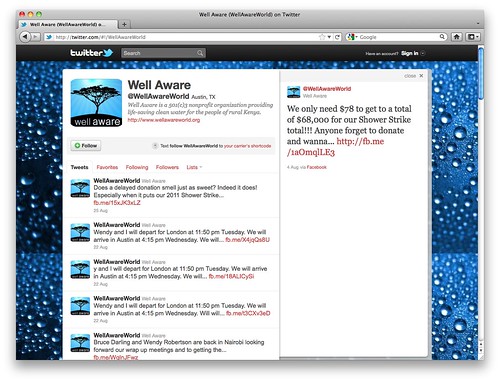Close the tweet detail pane
This screenshot has width=500, height=382.
(414, 76)
